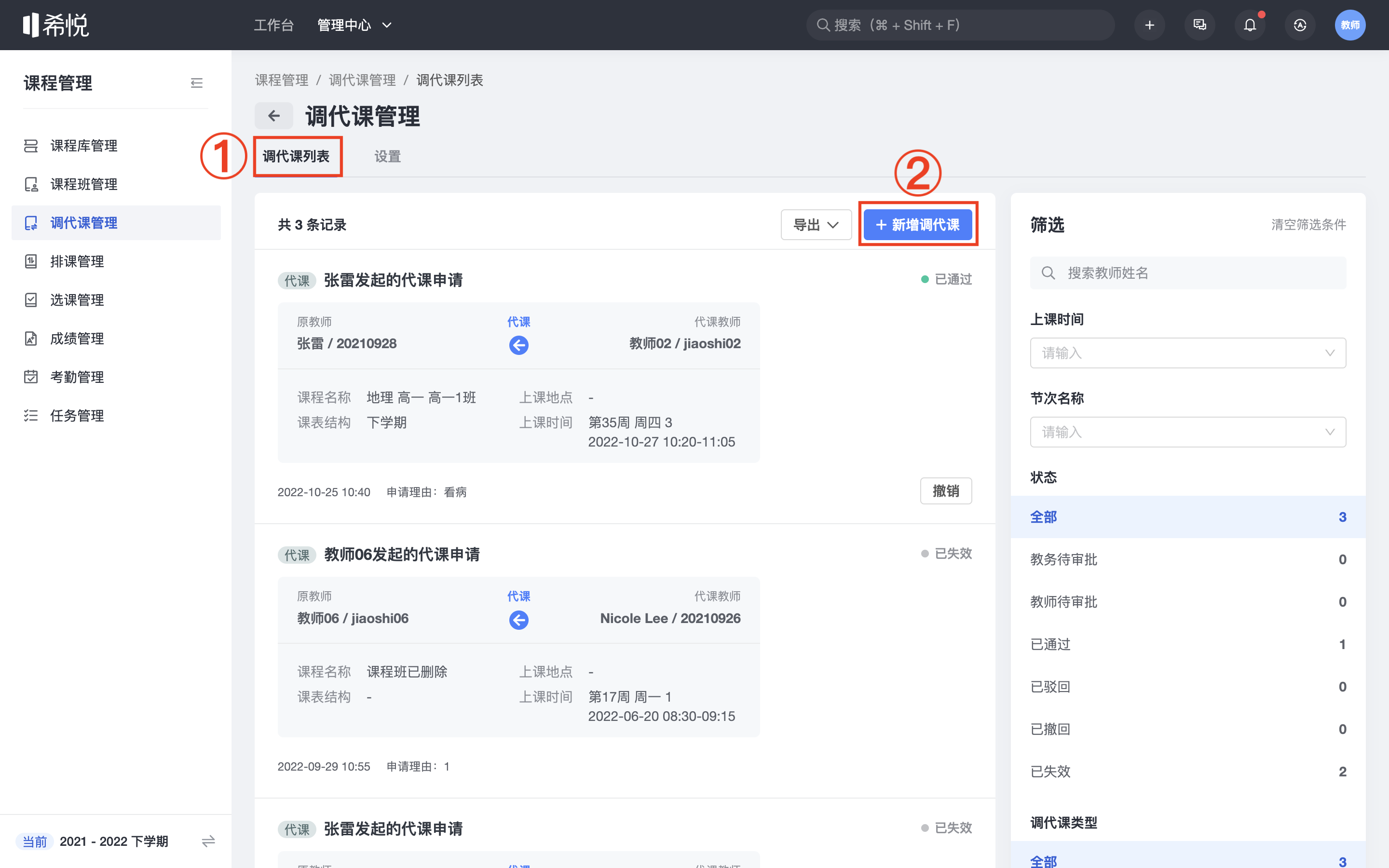Collapse the 课程管理 sidebar icon
Image resolution: width=1389 pixels, height=868 pixels.
click(196, 83)
